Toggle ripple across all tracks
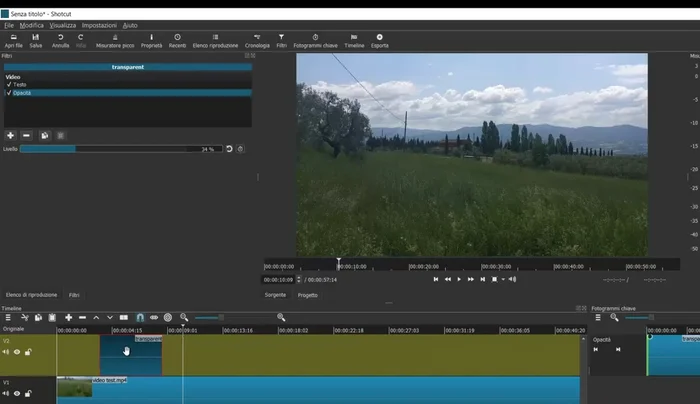 point(154,317)
